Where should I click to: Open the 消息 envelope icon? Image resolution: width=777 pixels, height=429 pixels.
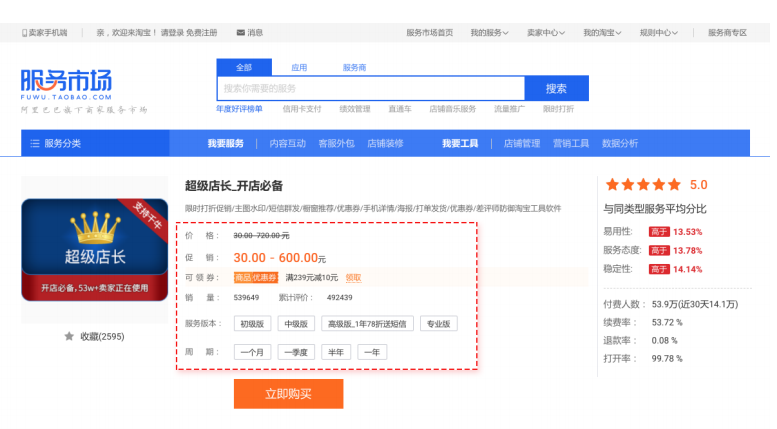pos(240,33)
